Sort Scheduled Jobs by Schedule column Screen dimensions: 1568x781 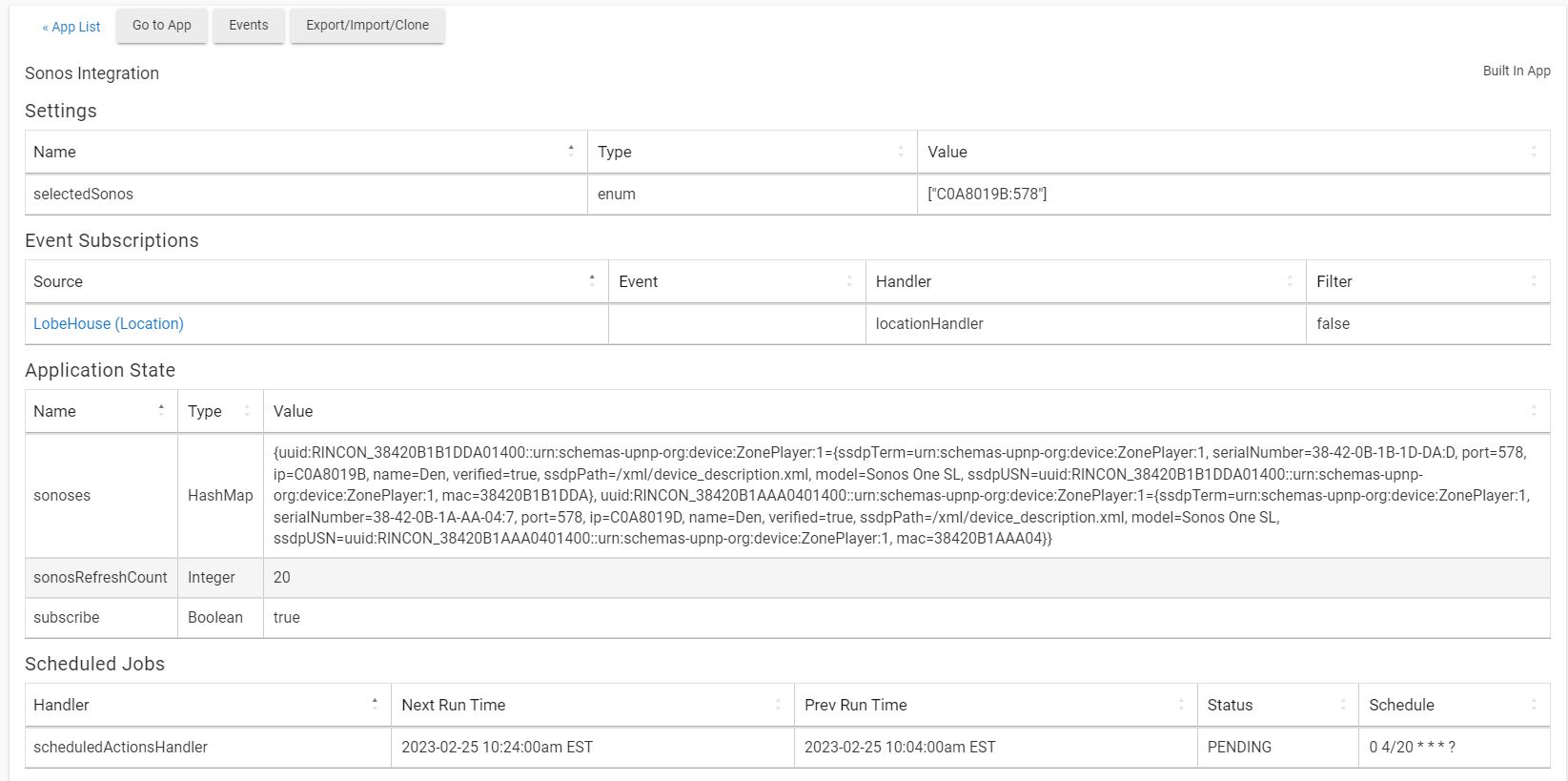pyautogui.click(x=1454, y=705)
